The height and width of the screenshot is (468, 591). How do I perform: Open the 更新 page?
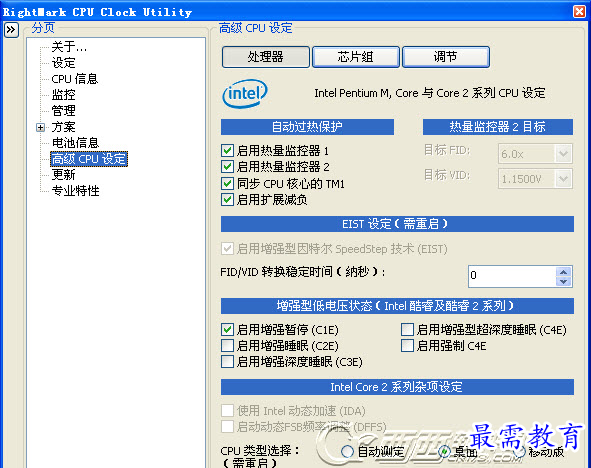click(x=63, y=174)
